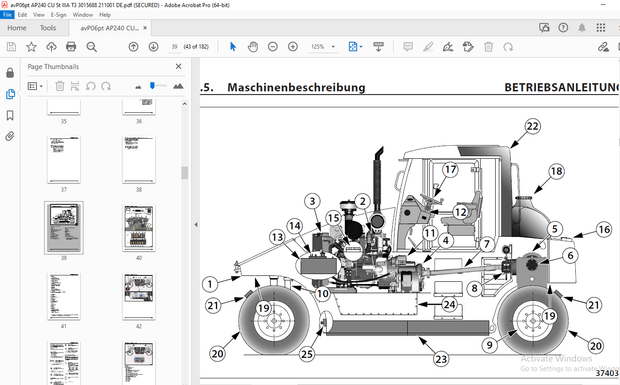Zoom out with the minus button
This screenshot has width=620, height=385.
(x=273, y=47)
